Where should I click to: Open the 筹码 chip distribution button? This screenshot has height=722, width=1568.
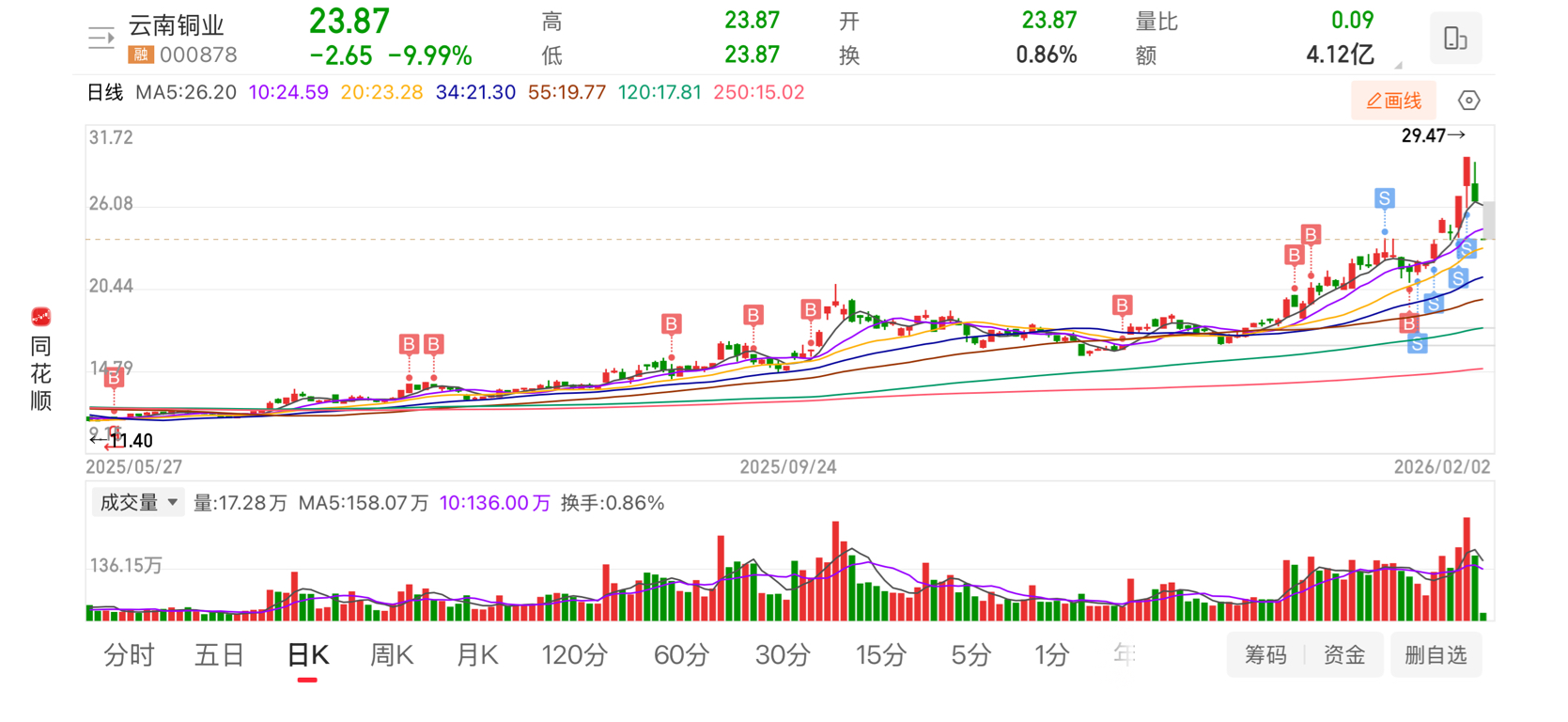click(1265, 655)
